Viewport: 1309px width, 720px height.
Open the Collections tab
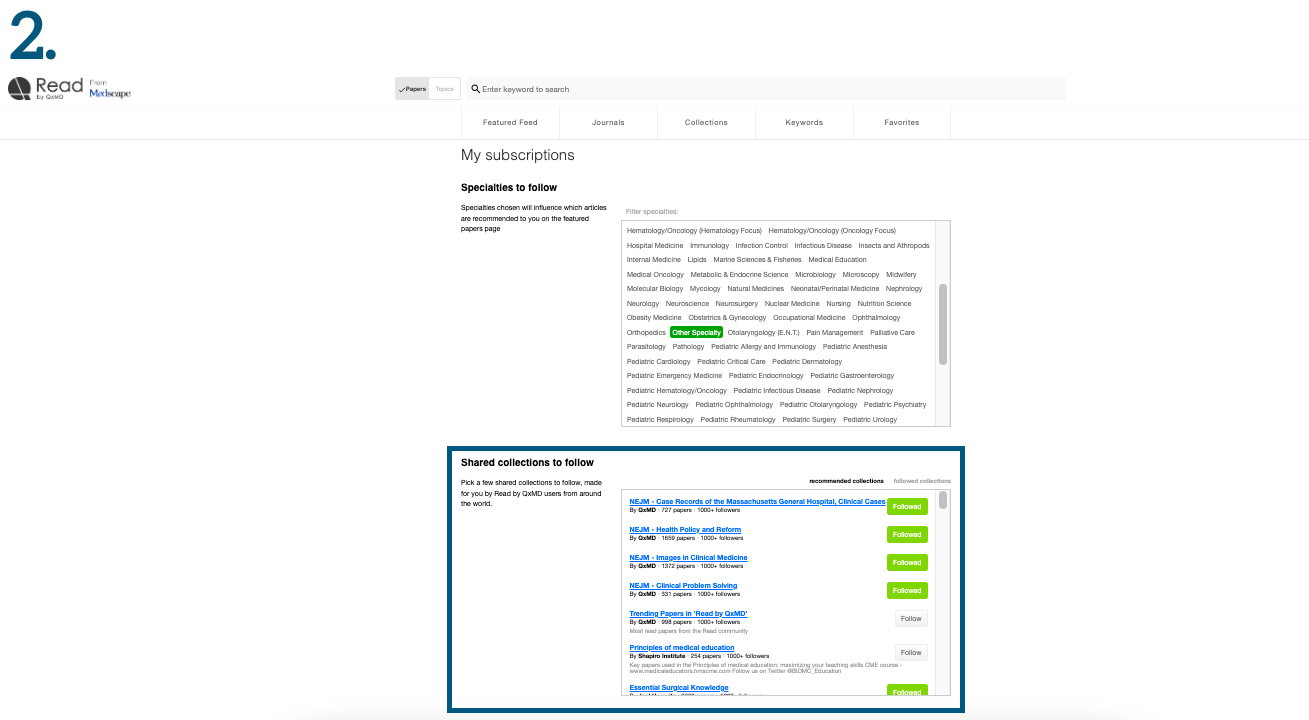[x=706, y=122]
